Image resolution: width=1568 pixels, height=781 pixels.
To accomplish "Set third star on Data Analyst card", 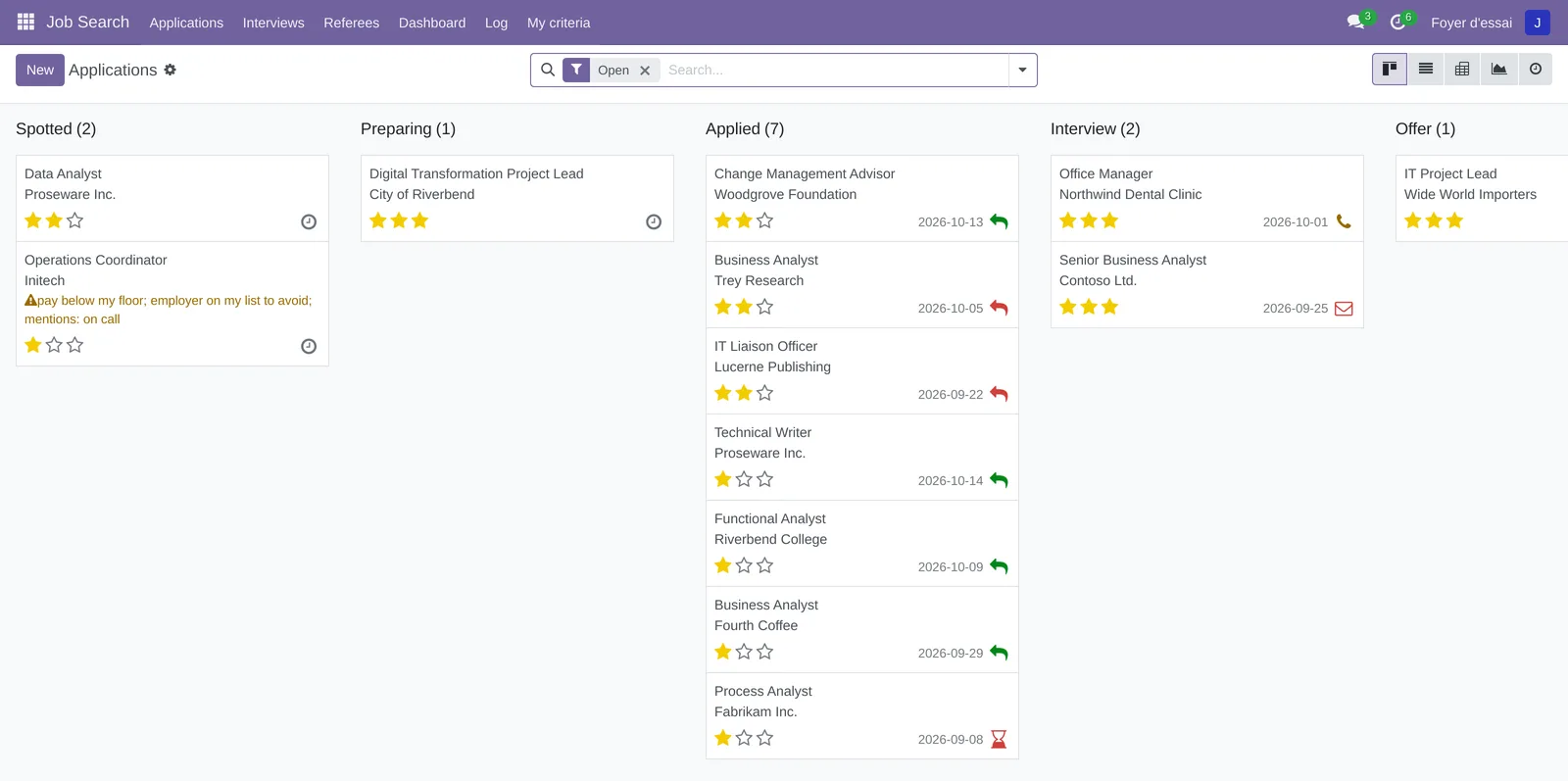I will 75,220.
